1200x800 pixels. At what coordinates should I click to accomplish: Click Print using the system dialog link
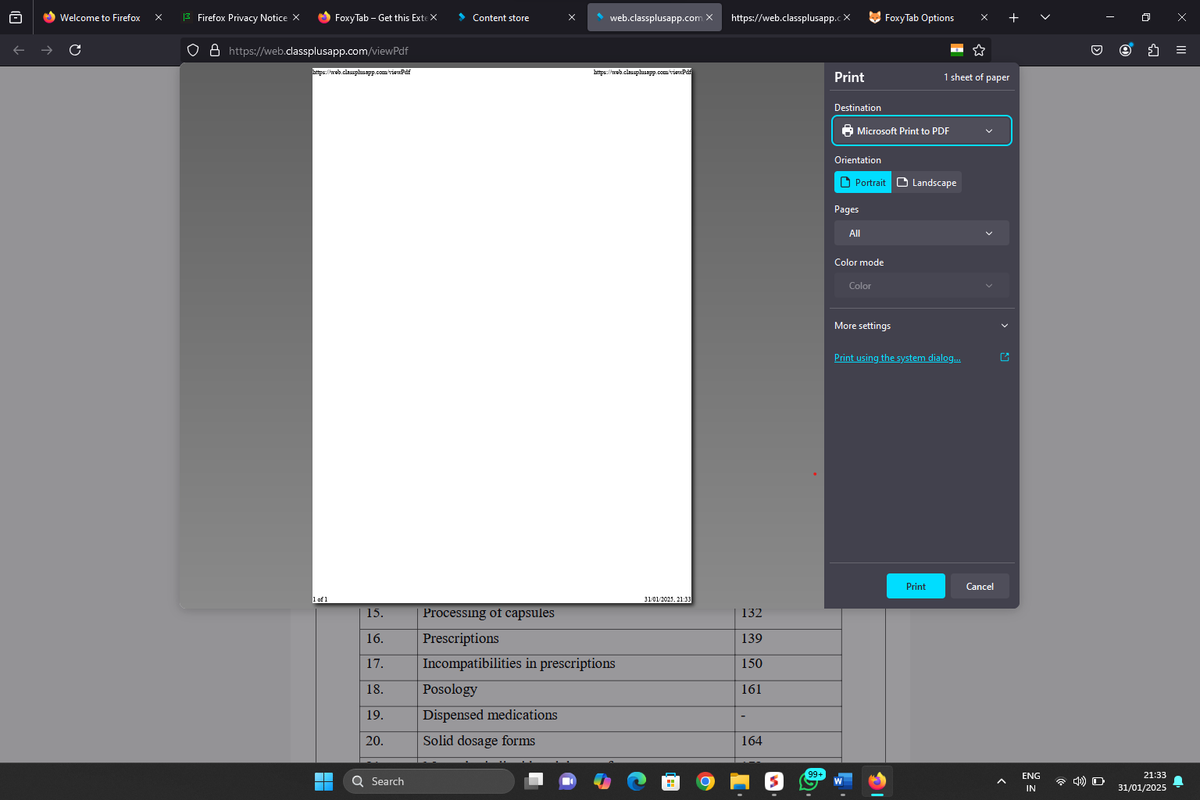click(x=898, y=358)
